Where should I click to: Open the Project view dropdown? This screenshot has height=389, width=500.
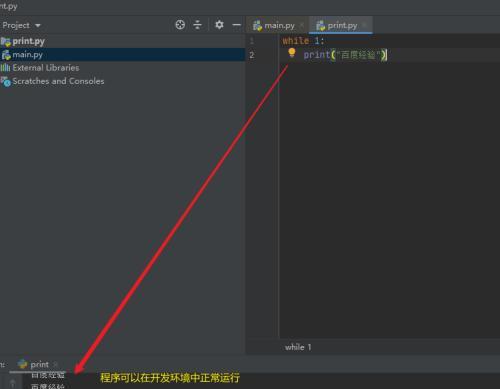click(21, 25)
